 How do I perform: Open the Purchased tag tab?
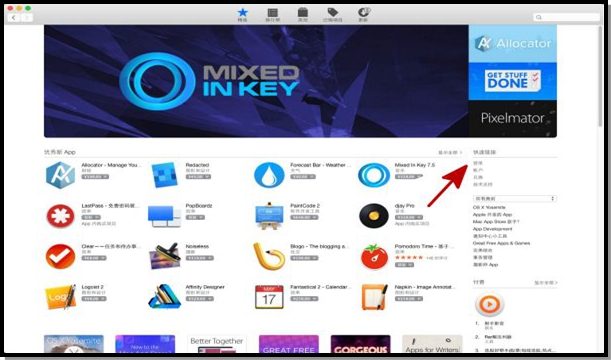pyautogui.click(x=332, y=15)
